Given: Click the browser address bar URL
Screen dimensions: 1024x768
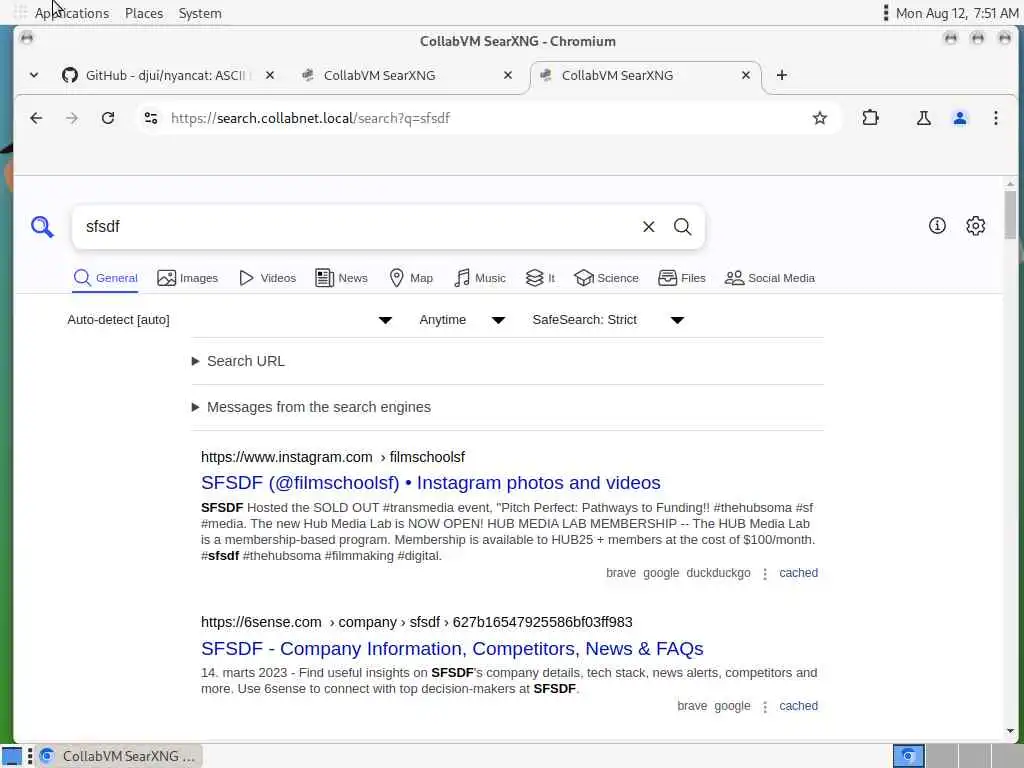Looking at the screenshot, I should [310, 118].
